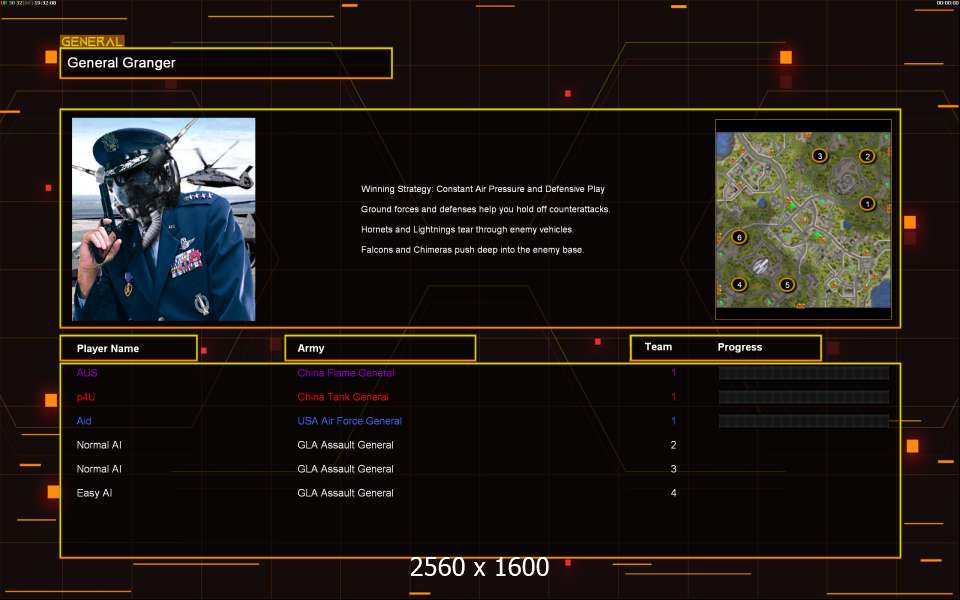960x600 pixels.
Task: Click the loading progress bar for Aid
Action: [x=803, y=421]
